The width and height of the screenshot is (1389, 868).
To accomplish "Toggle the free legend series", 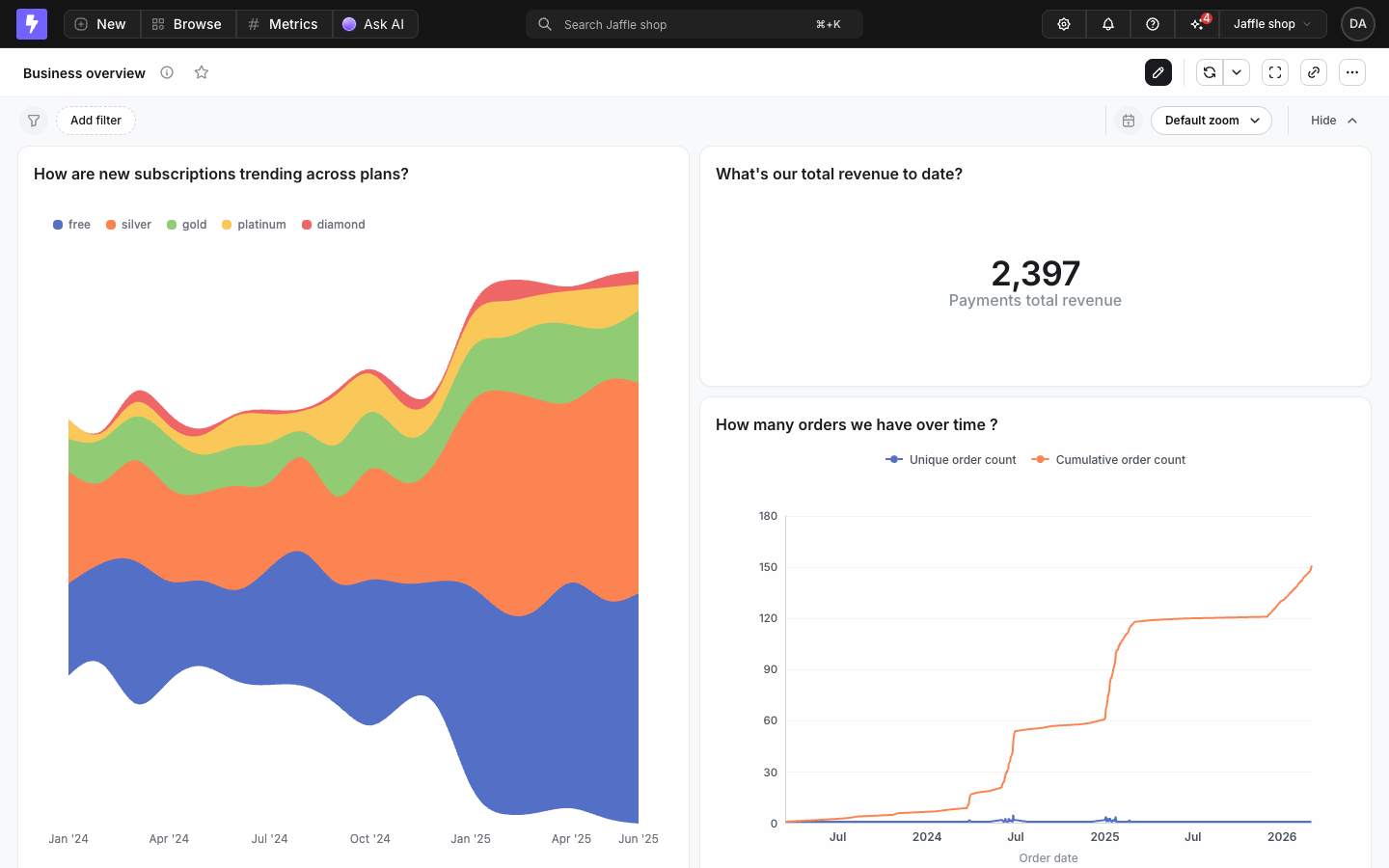I will [x=71, y=225].
